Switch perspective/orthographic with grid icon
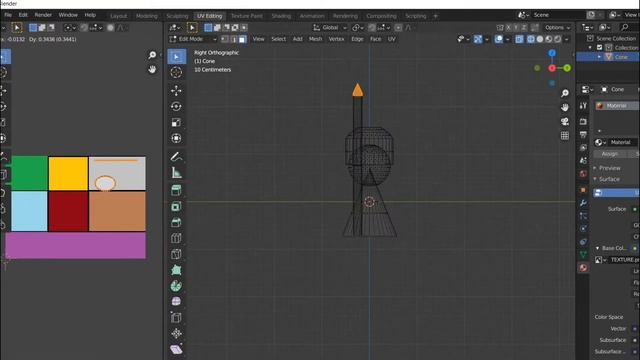The height and width of the screenshot is (360, 640). point(565,136)
